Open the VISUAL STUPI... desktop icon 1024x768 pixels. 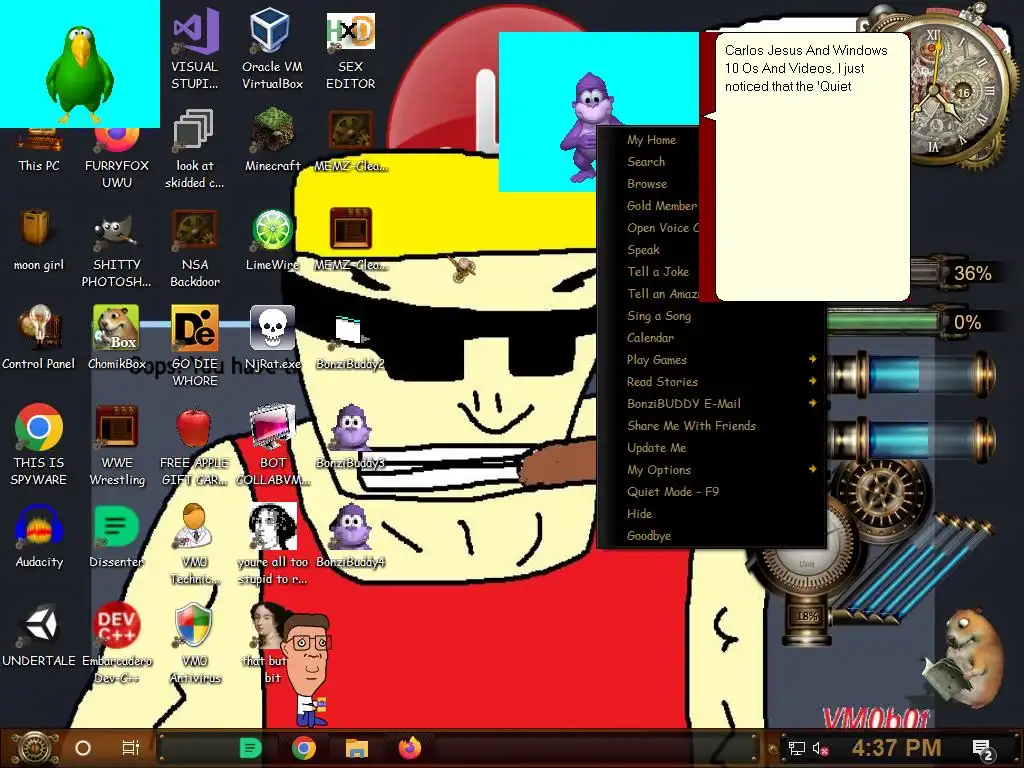tap(195, 49)
